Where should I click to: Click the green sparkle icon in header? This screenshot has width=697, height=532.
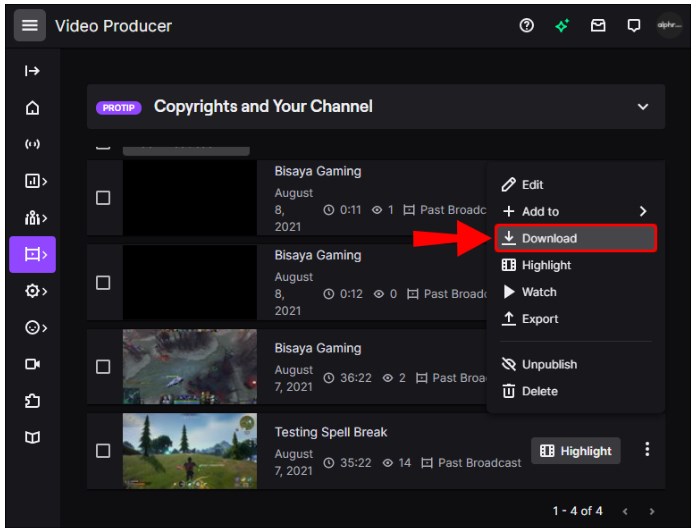(x=562, y=25)
